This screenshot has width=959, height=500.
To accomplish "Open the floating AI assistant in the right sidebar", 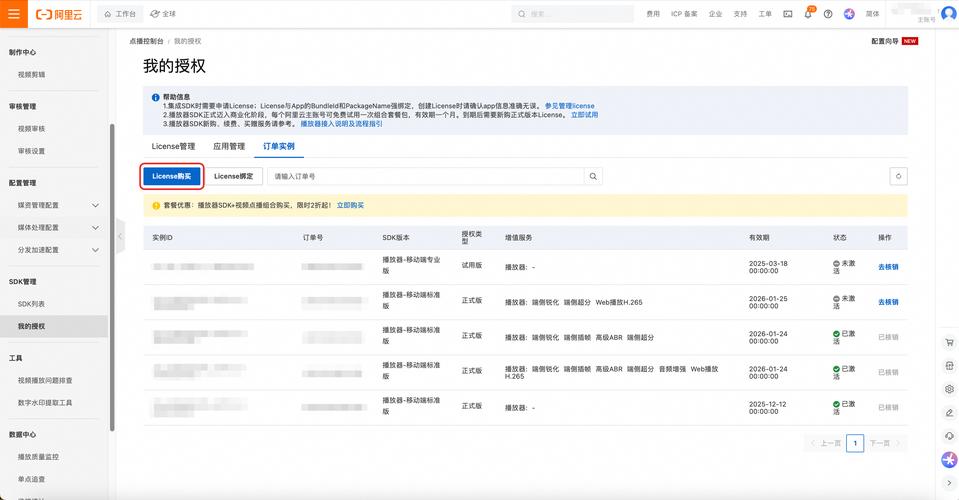I will (949, 460).
